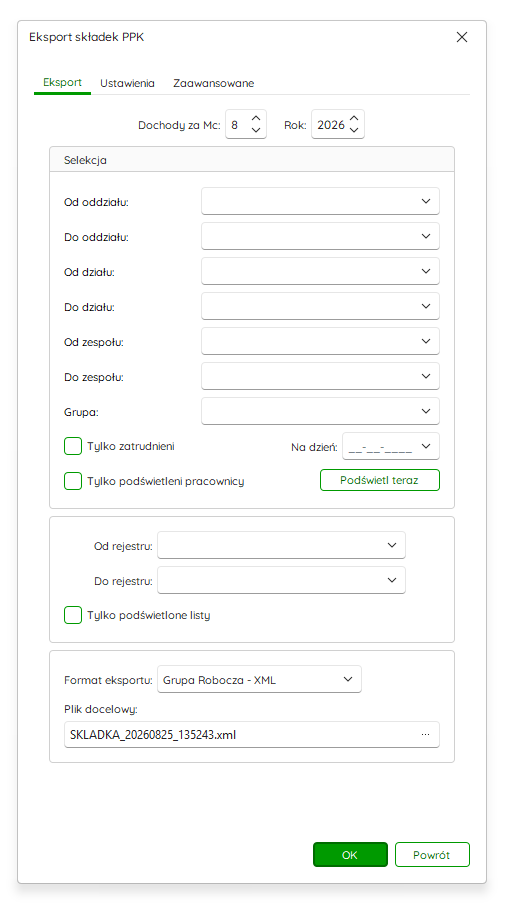
Task: Decrease the Dochody za Mc month value
Action: click(x=256, y=130)
